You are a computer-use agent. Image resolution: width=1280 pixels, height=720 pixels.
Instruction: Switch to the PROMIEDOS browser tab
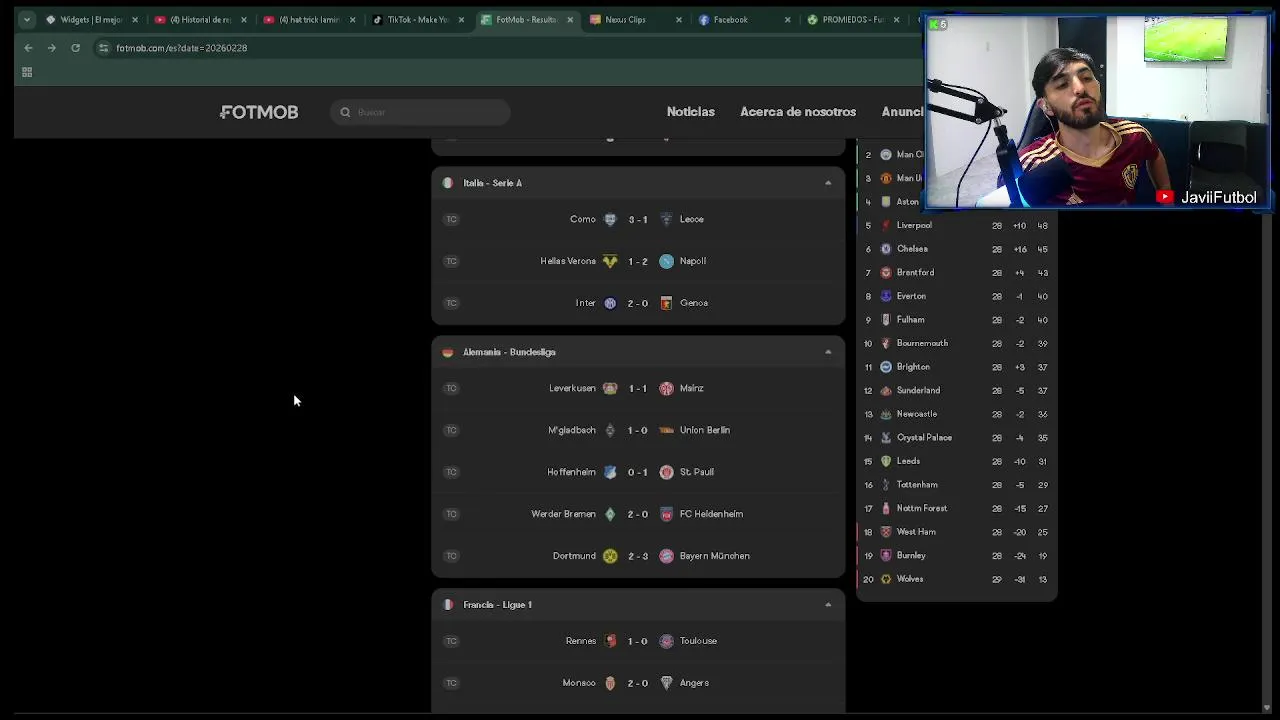point(852,19)
